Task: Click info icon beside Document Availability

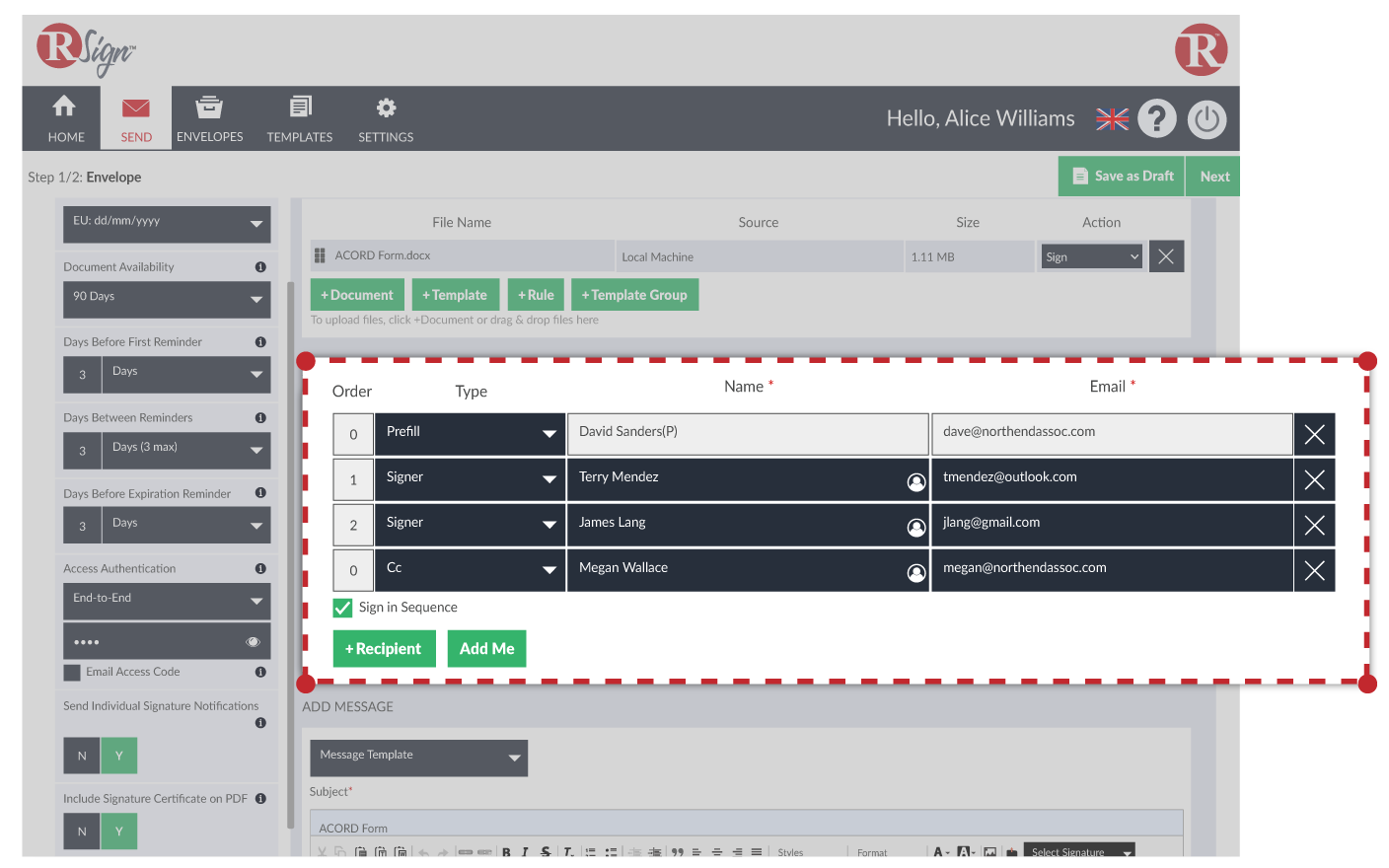Action: [x=260, y=267]
